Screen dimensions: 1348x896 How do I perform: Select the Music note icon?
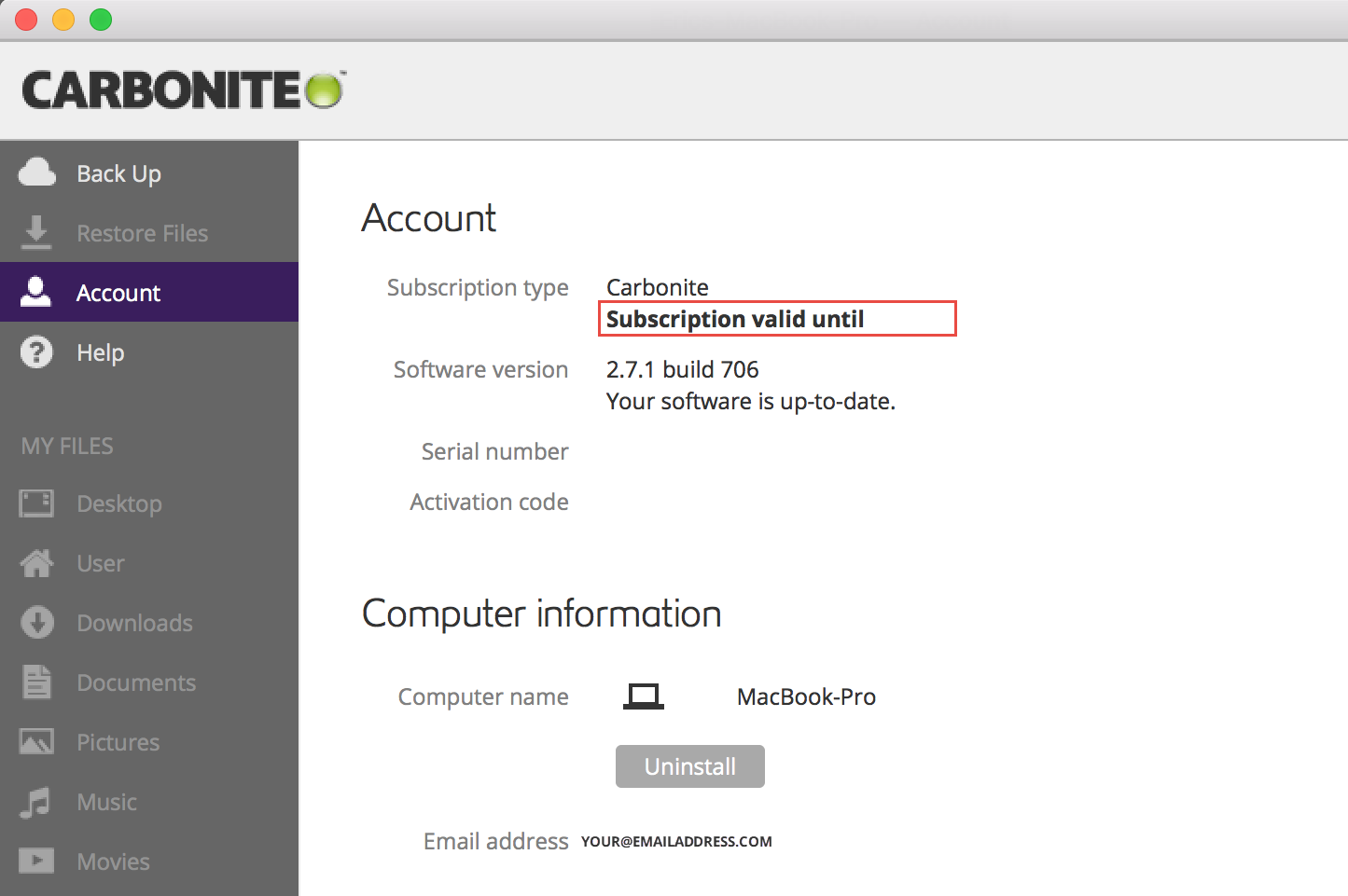[x=36, y=801]
